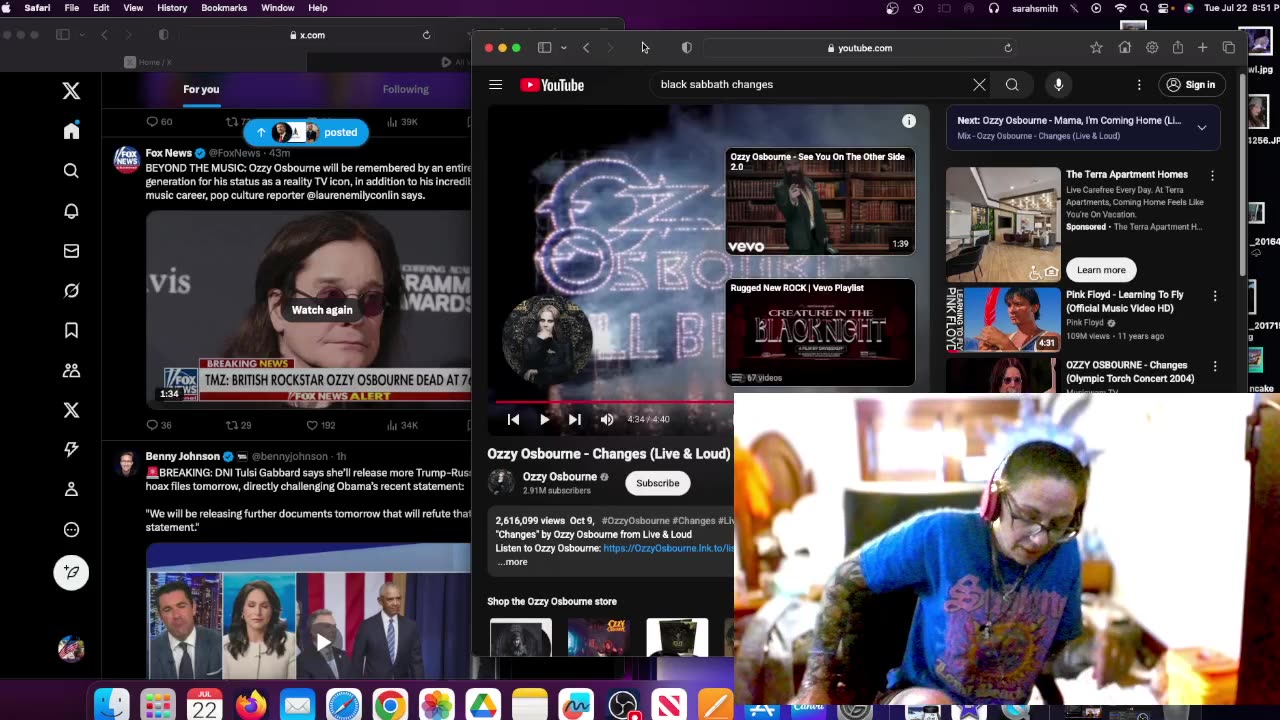1280x720 pixels.
Task: Open X Bookmarks icon
Action: 71,330
